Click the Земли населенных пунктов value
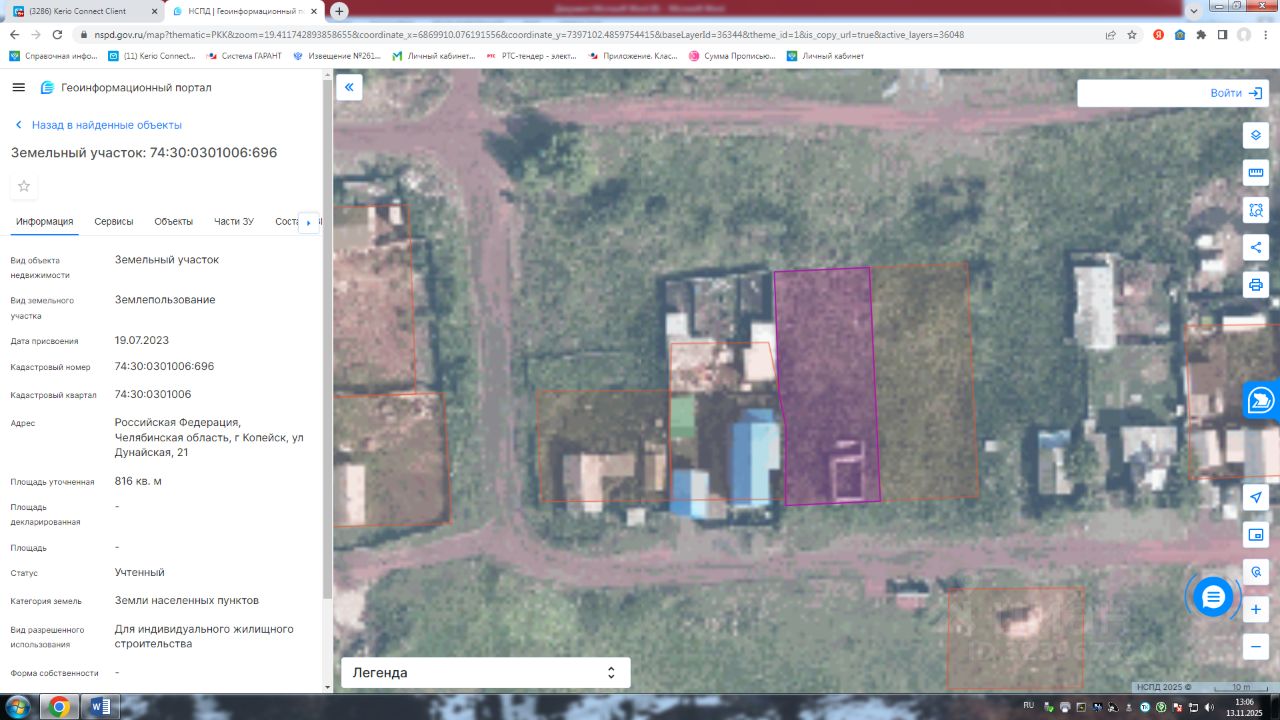This screenshot has height=720, width=1280. pyautogui.click(x=187, y=600)
